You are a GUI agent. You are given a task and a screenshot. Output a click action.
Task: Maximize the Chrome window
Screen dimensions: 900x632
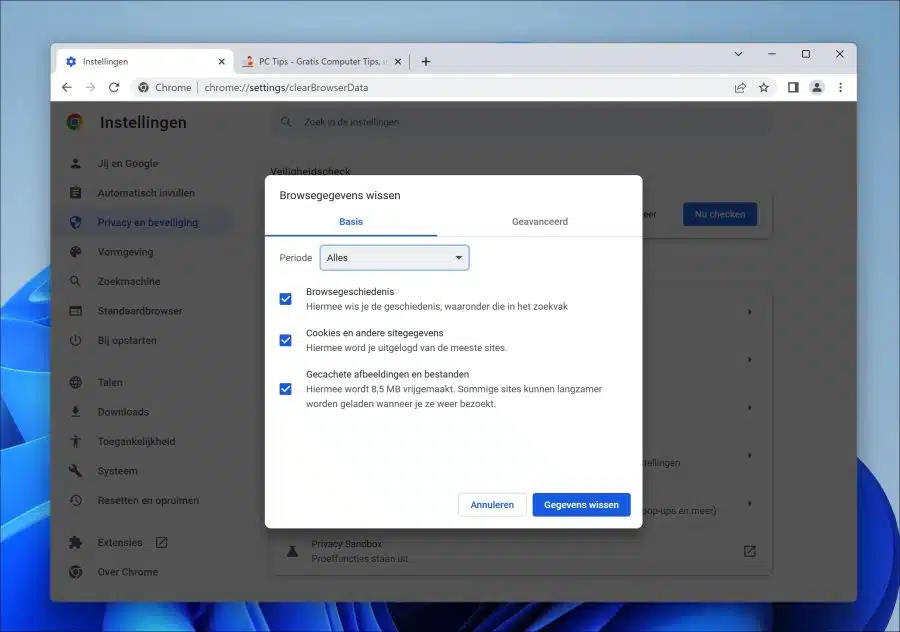806,54
